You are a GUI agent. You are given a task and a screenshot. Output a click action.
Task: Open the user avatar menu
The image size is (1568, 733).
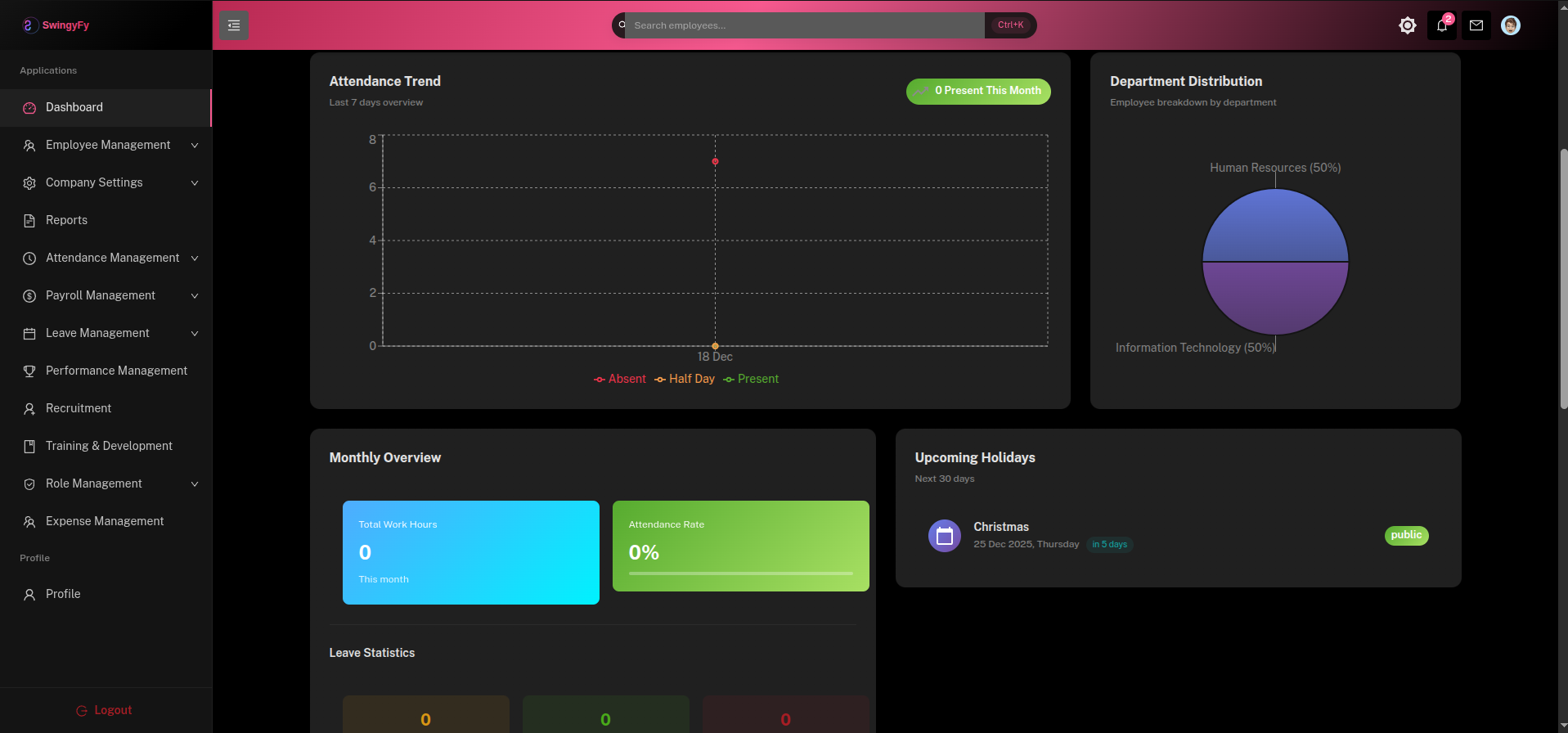click(1510, 25)
